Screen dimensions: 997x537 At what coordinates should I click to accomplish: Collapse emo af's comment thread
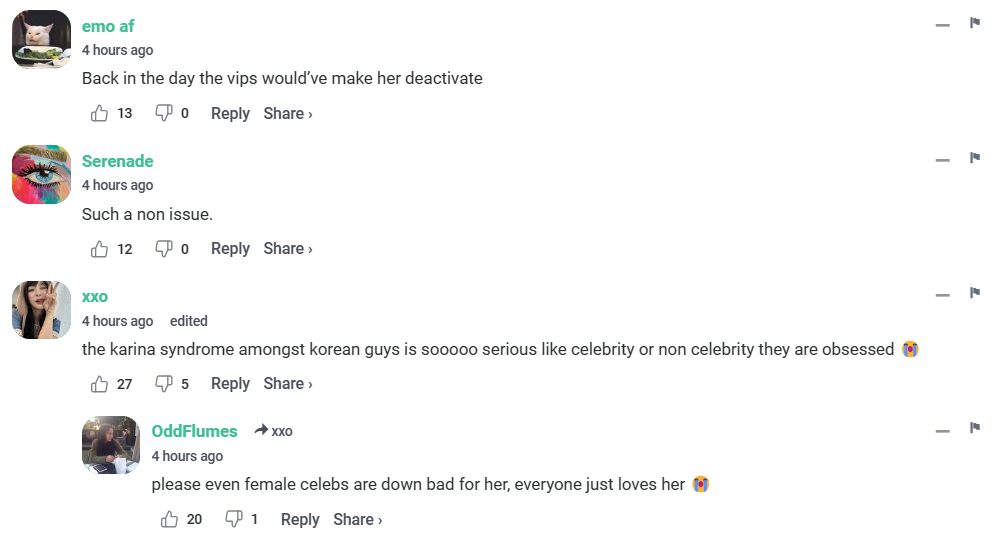click(942, 25)
